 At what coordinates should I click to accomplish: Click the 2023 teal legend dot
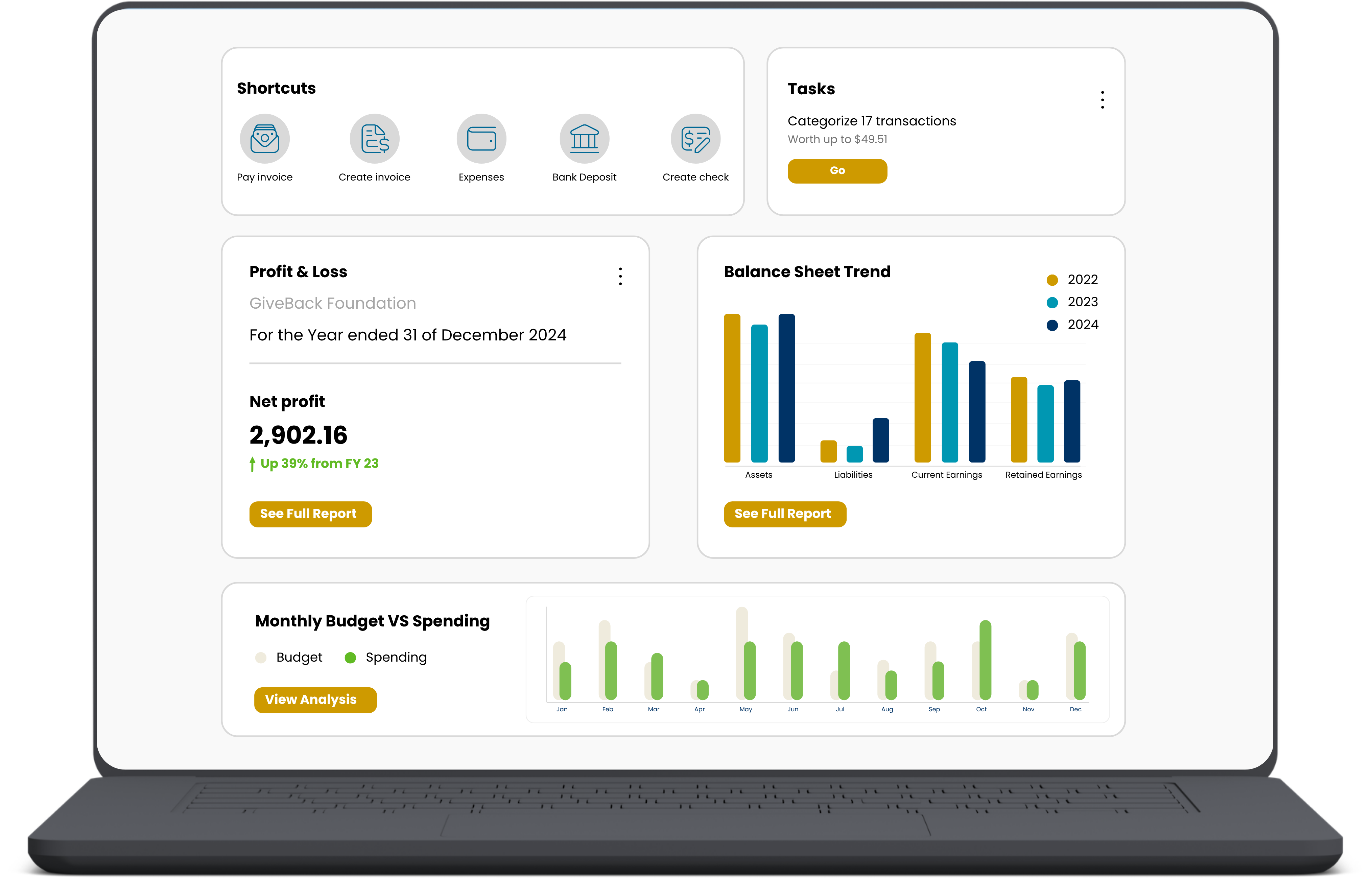[1052, 302]
